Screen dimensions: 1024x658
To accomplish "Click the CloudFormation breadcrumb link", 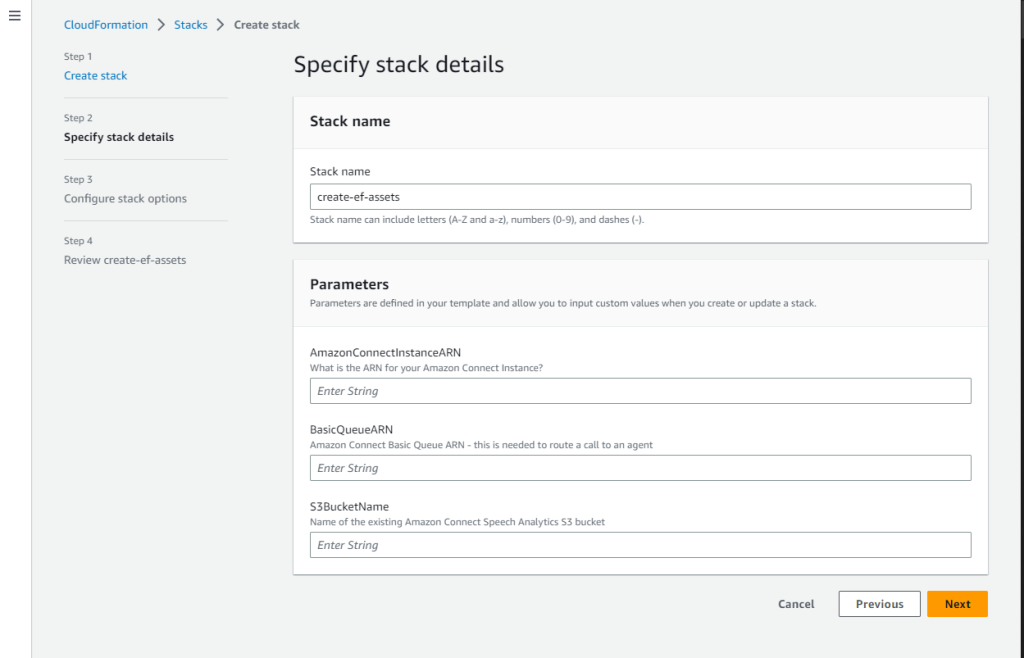I will coord(106,25).
